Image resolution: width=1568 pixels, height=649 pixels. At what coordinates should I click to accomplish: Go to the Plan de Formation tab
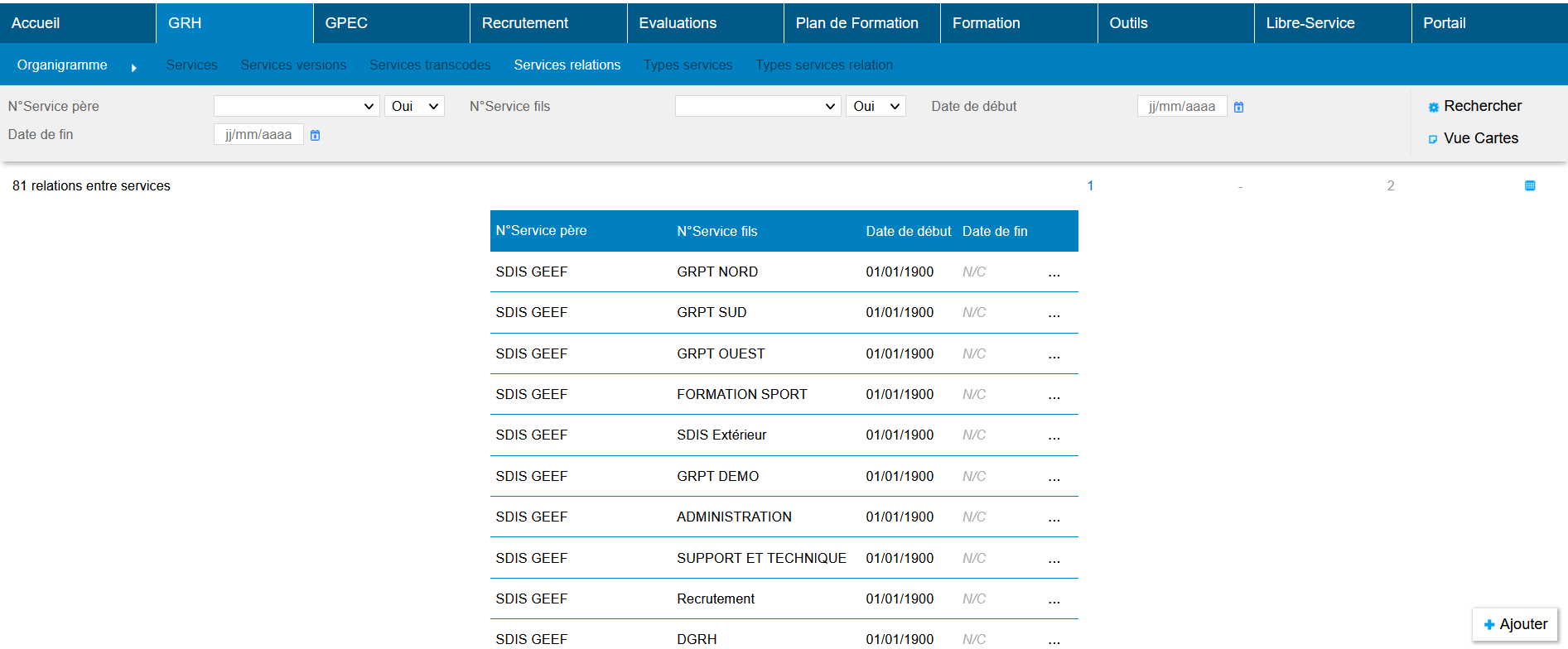pyautogui.click(x=856, y=23)
